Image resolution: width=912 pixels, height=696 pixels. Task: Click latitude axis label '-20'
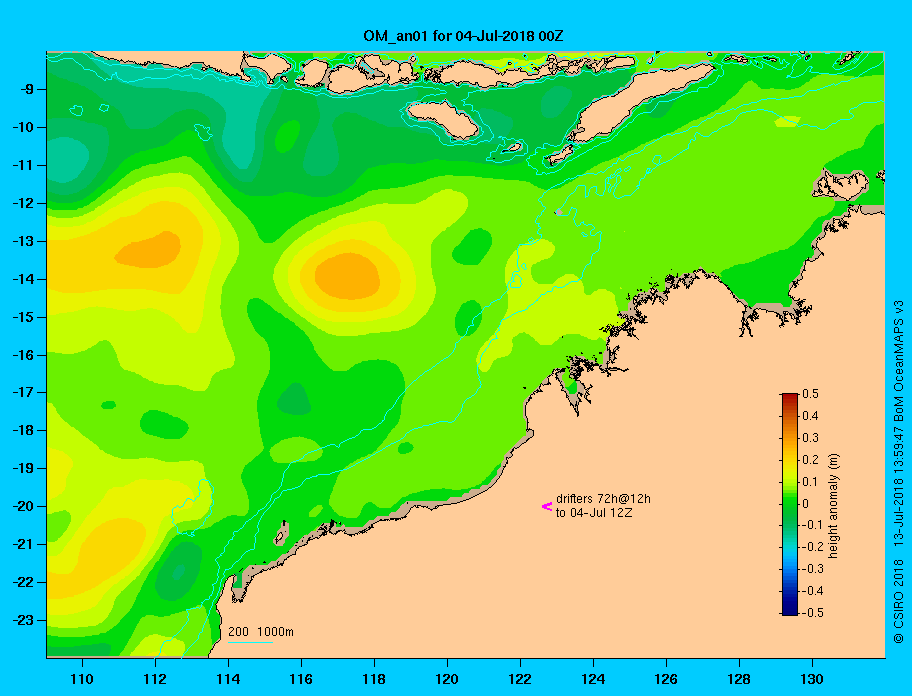pyautogui.click(x=23, y=506)
